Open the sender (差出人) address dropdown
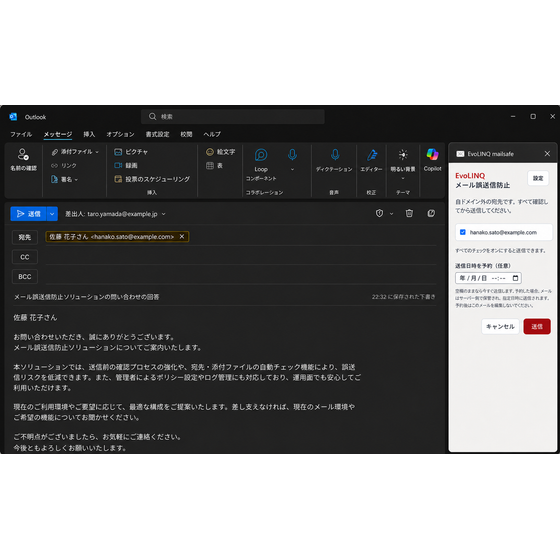The image size is (560, 560). point(164,214)
